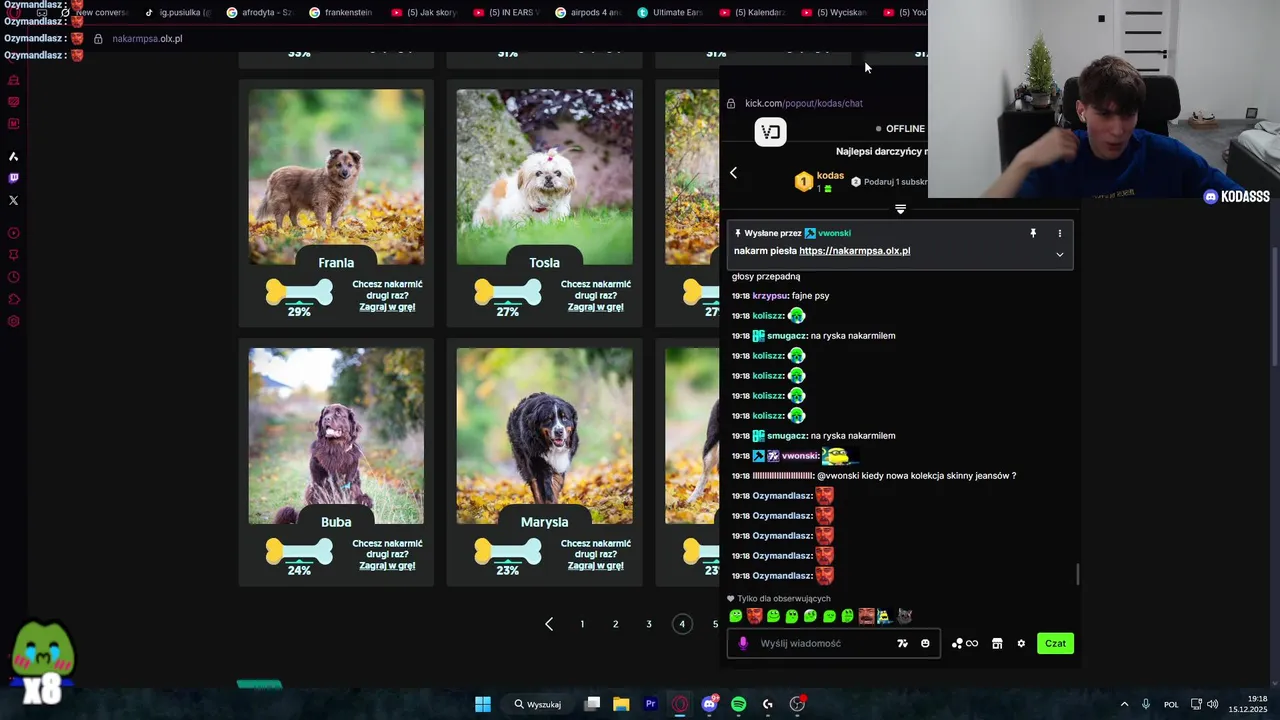Open the chat shop icon
The width and height of the screenshot is (1280, 720).
(x=997, y=644)
